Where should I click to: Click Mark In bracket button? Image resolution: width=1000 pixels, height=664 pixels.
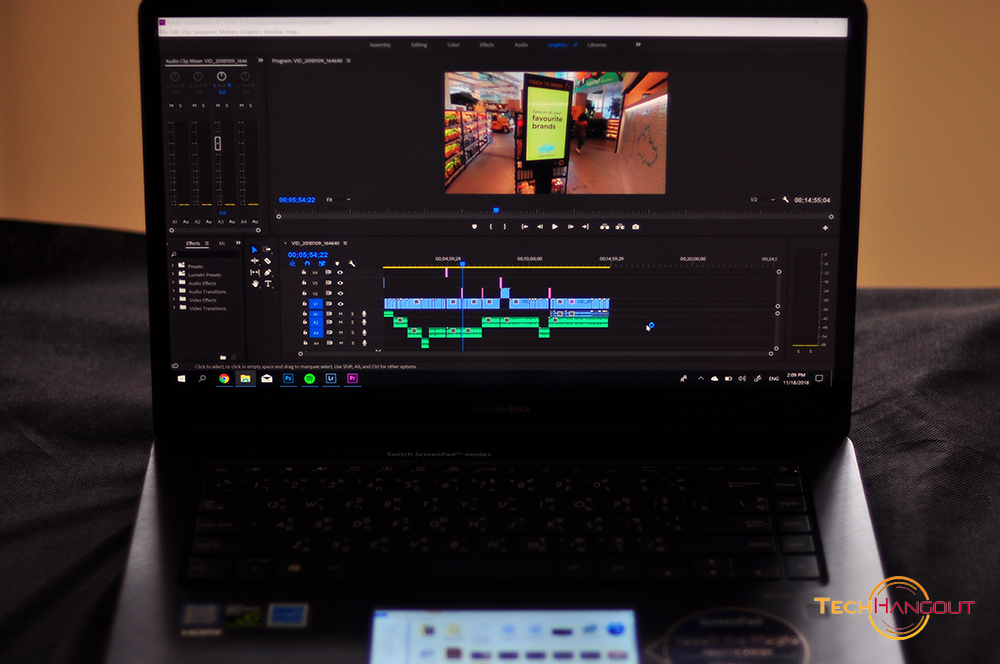click(490, 226)
